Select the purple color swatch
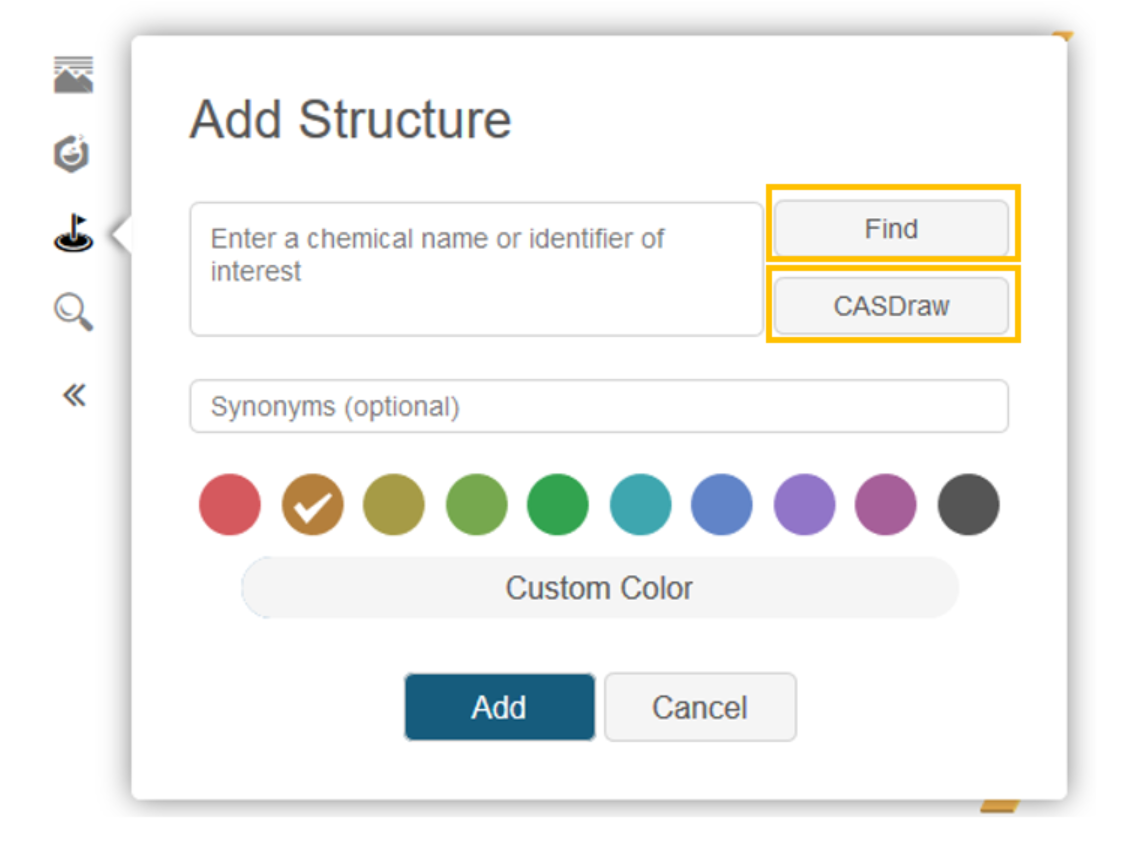This screenshot has height=858, width=1128. (804, 504)
